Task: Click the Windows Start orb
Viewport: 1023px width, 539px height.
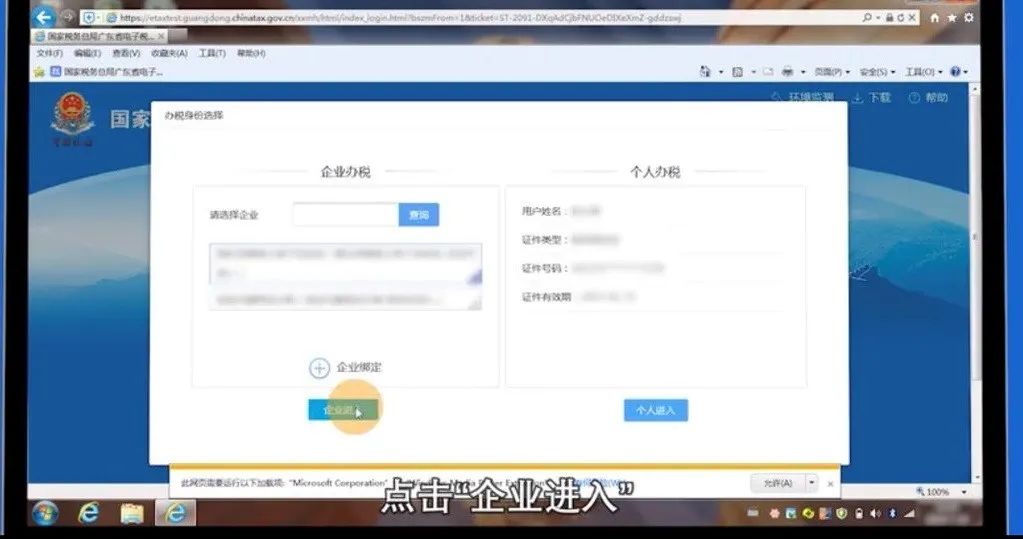Action: pyautogui.click(x=44, y=514)
